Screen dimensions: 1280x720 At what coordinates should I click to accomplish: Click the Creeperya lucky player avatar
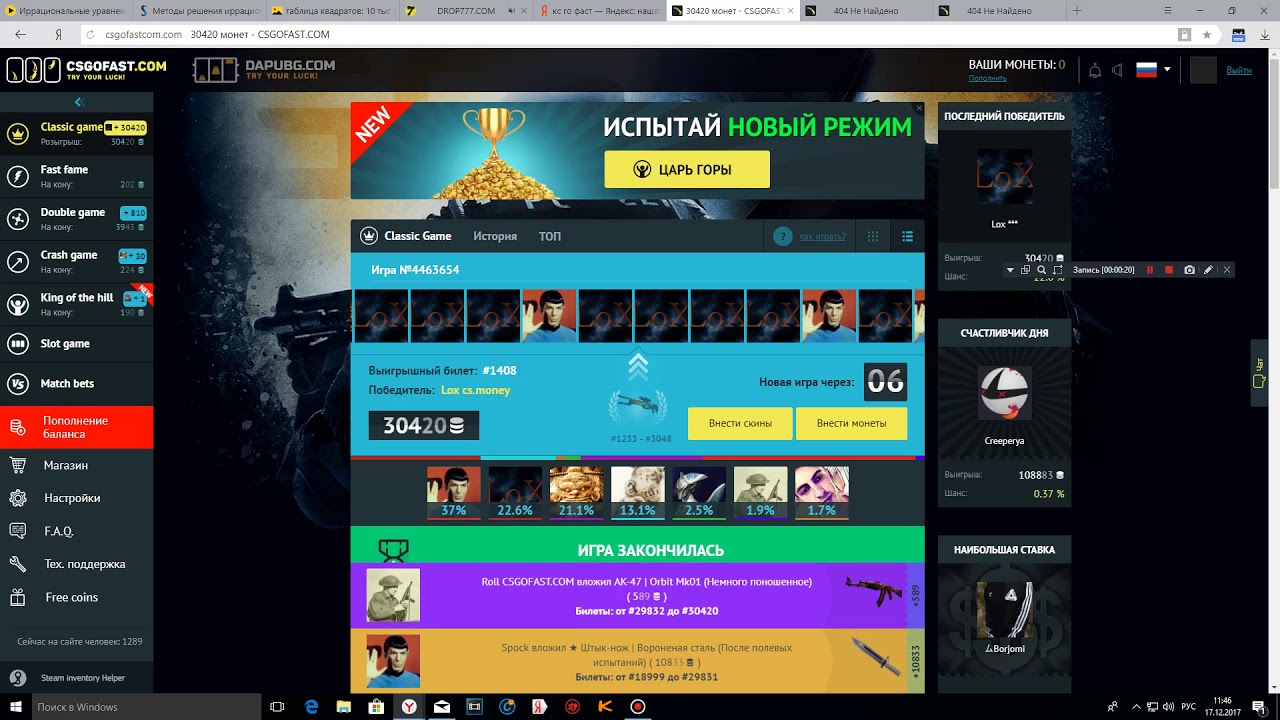pyautogui.click(x=1004, y=394)
